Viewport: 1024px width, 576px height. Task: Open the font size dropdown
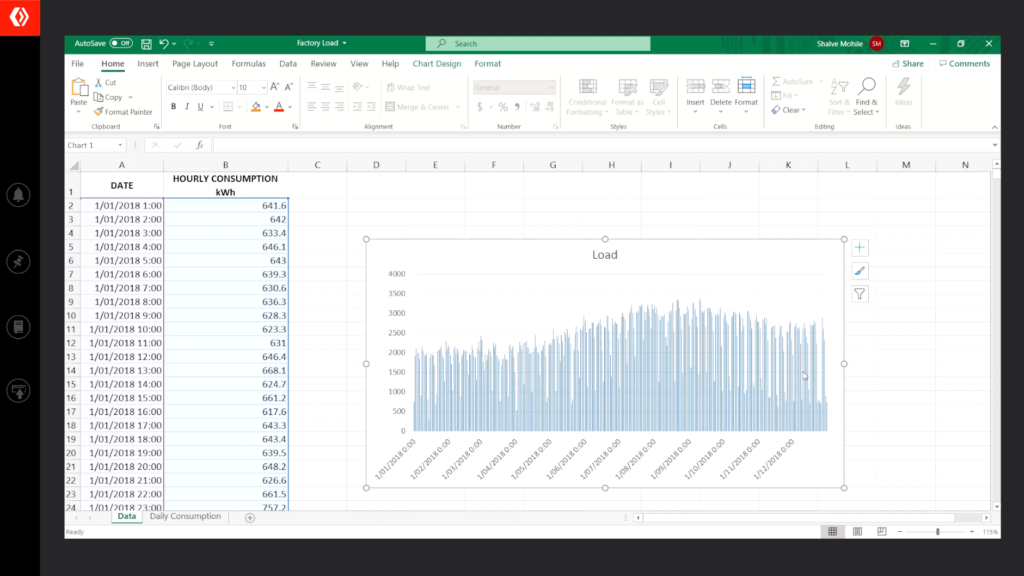click(x=262, y=88)
